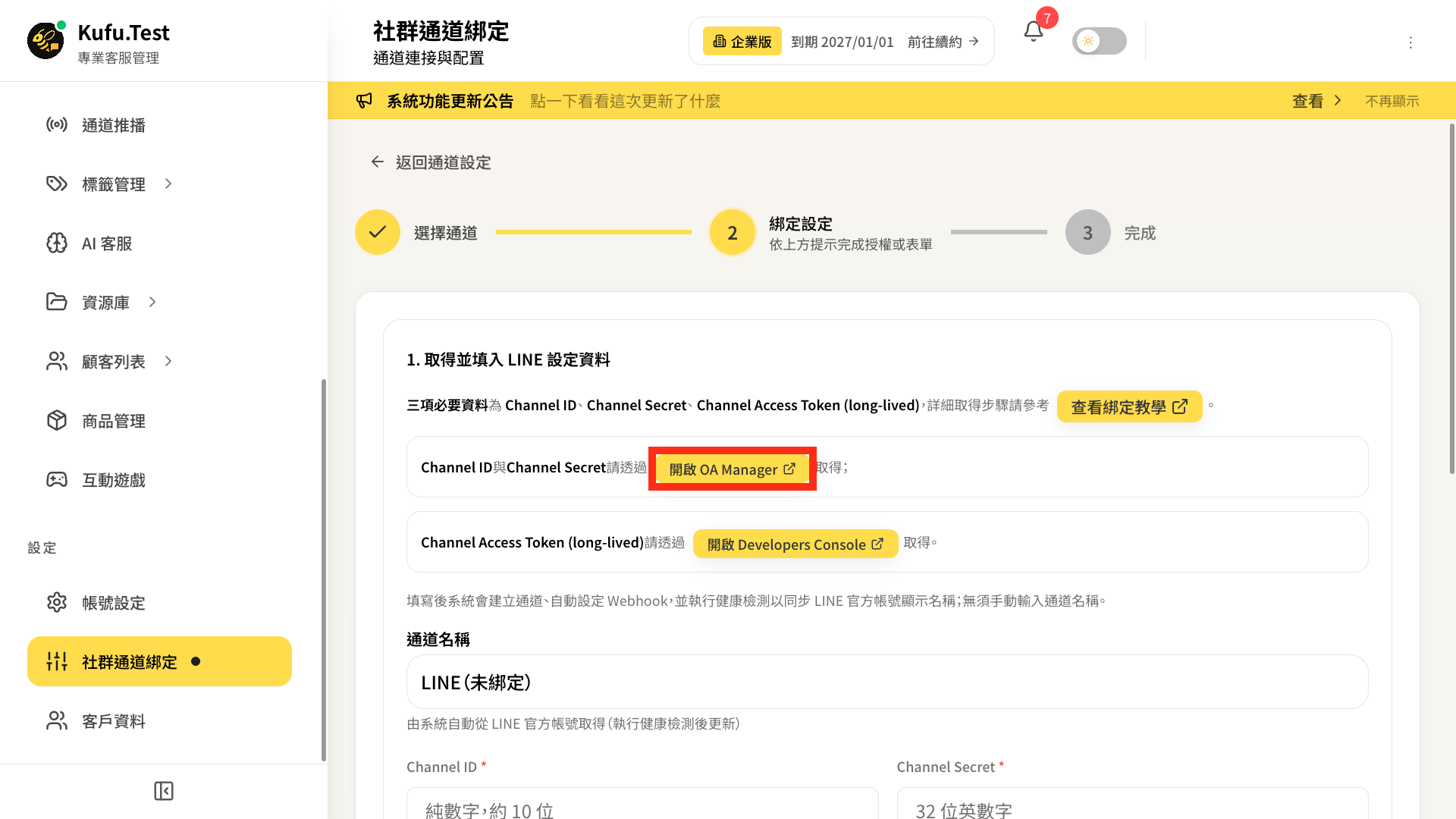Open 通道推播 in the sidebar
This screenshot has height=819, width=1456.
click(x=159, y=124)
